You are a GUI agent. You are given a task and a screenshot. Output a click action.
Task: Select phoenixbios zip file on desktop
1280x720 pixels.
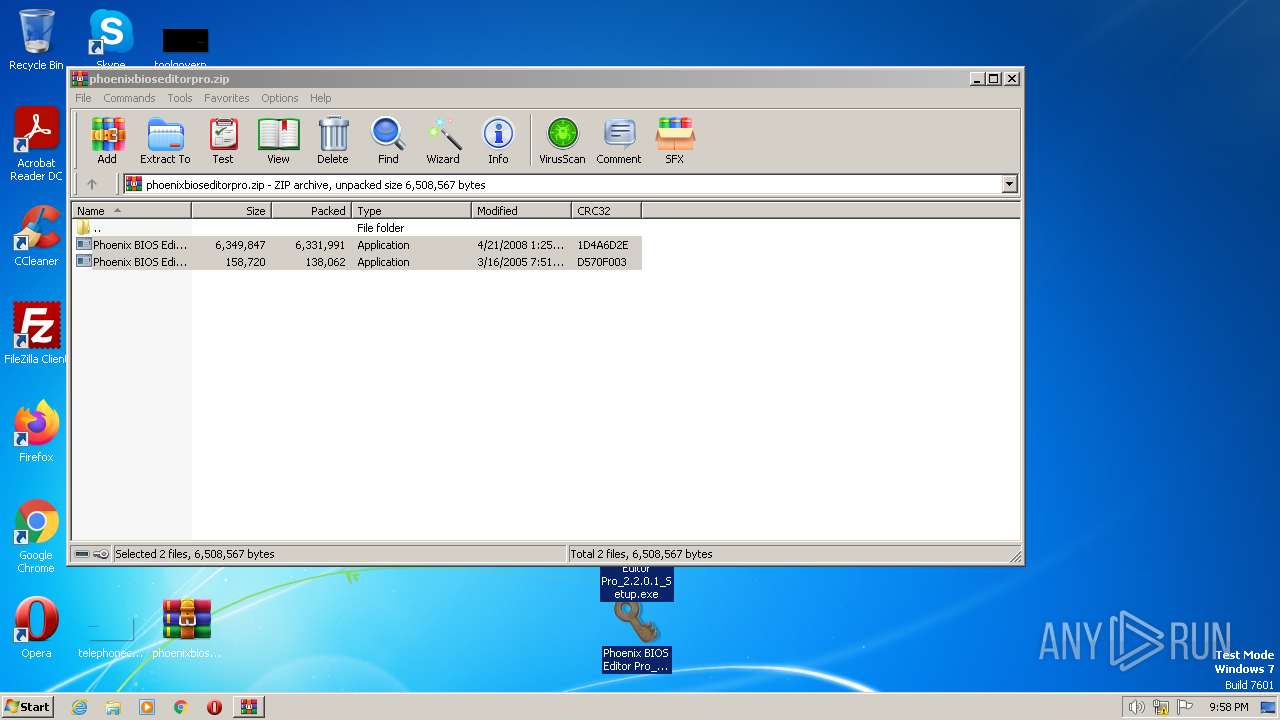[187, 628]
